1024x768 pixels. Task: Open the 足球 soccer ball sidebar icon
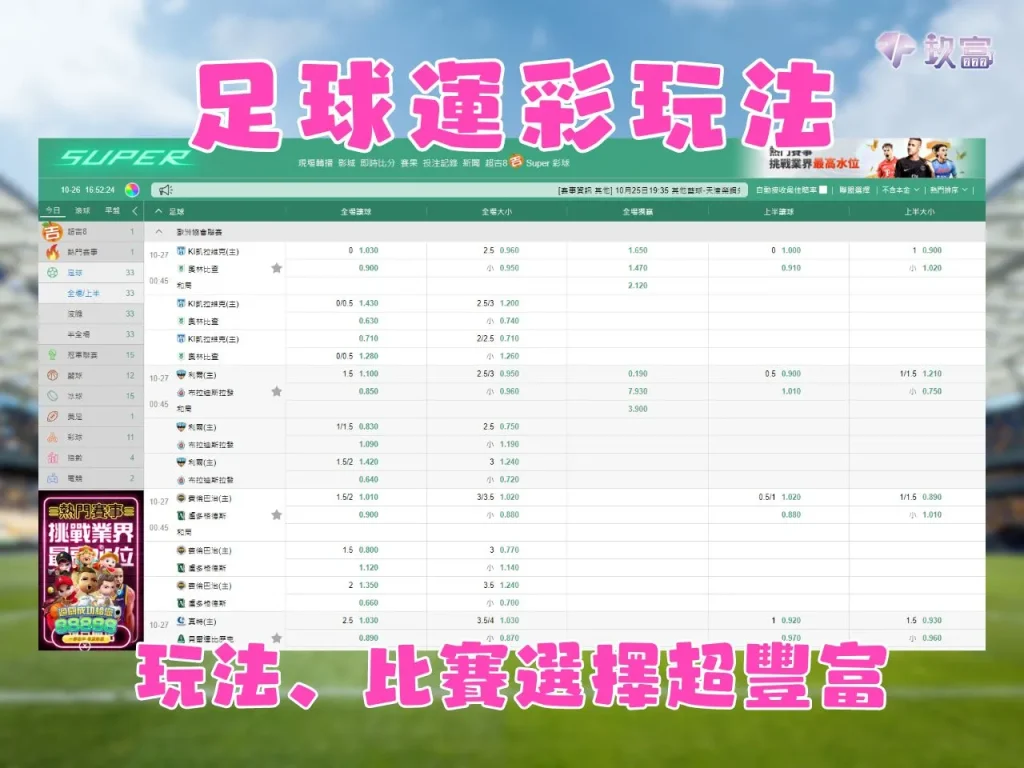click(51, 272)
